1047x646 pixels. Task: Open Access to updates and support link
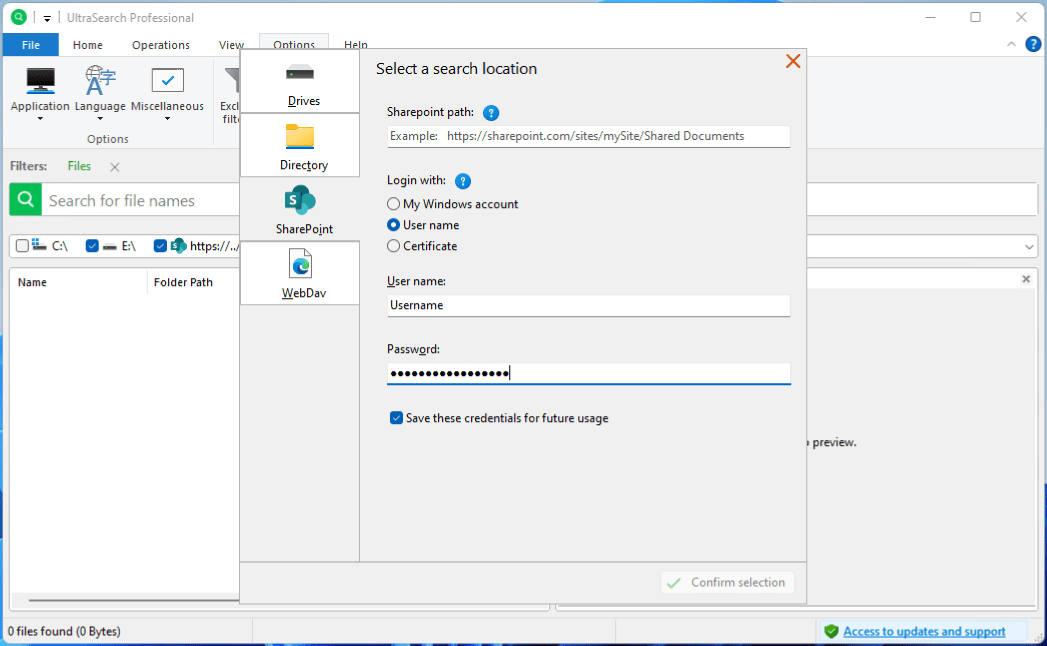[x=924, y=631]
